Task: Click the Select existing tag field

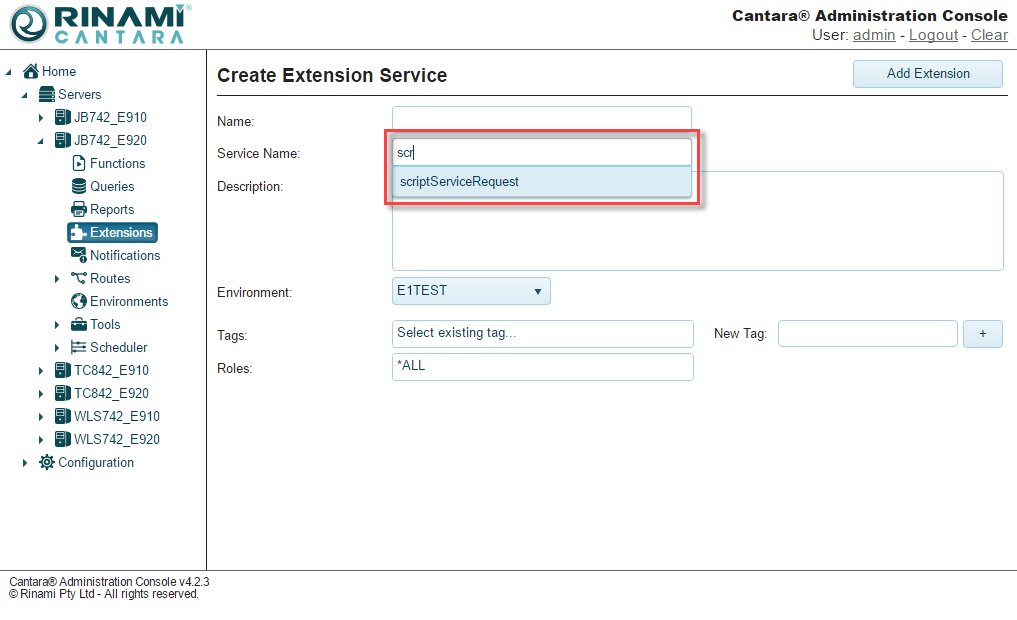Action: point(542,333)
